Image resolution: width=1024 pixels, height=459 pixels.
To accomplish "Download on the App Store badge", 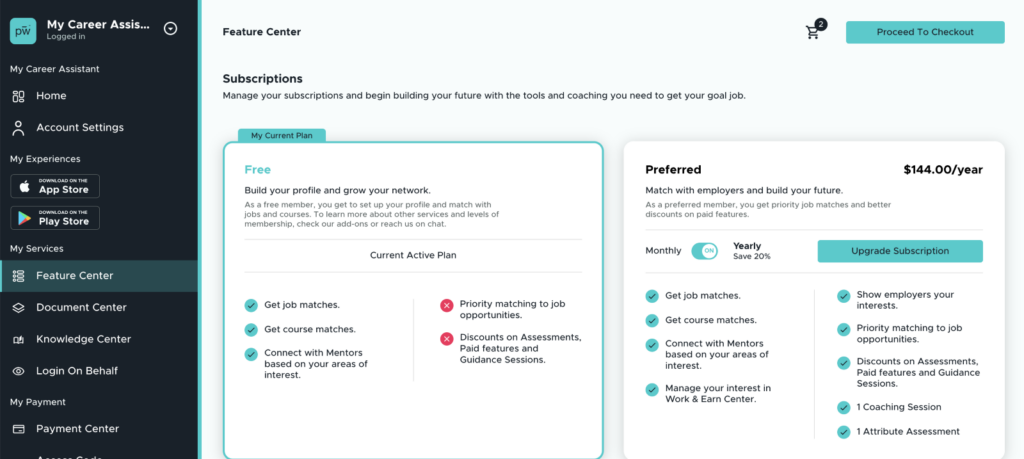I will coord(55,187).
